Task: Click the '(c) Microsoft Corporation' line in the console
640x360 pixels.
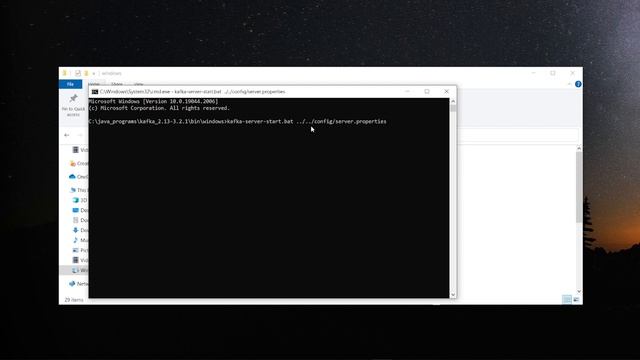Action: tap(159, 108)
